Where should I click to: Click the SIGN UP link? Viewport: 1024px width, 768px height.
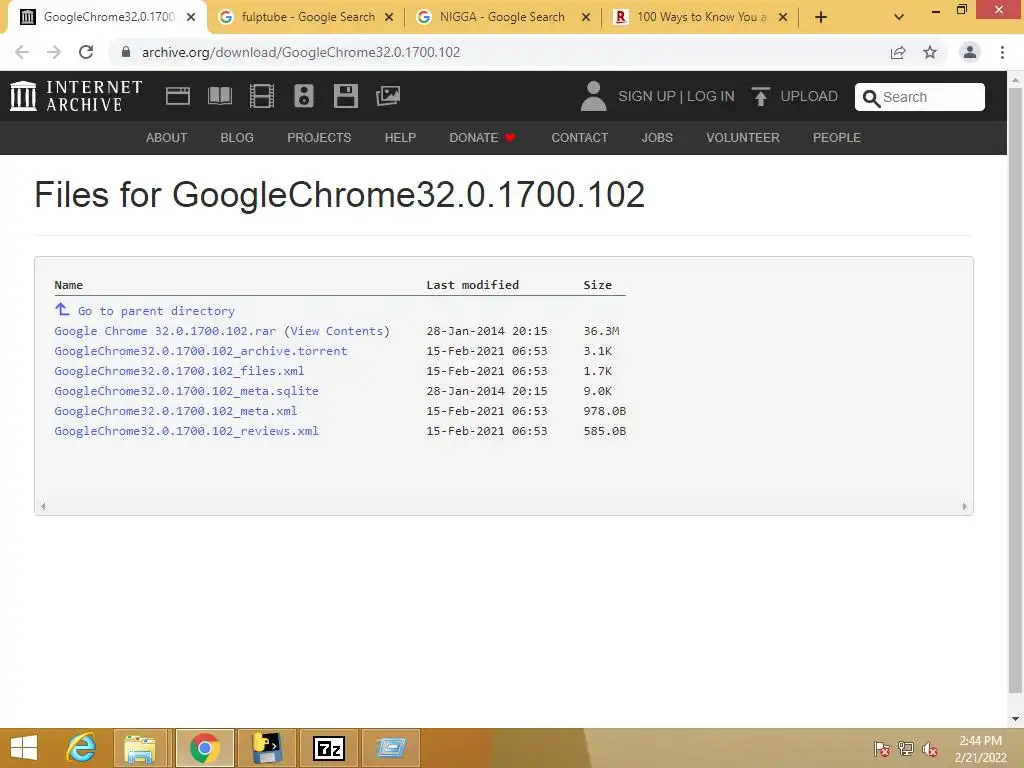coord(647,97)
